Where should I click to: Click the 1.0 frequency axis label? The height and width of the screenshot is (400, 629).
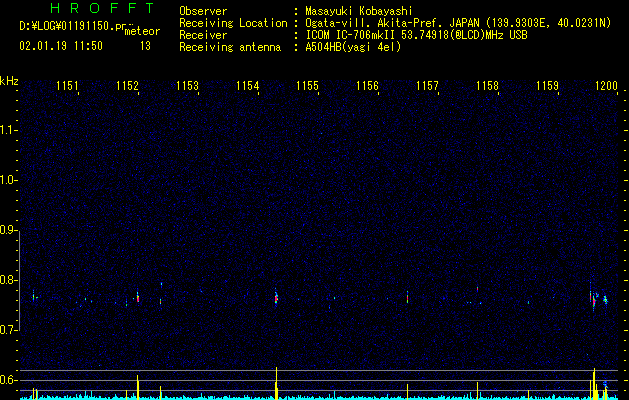click(8, 180)
